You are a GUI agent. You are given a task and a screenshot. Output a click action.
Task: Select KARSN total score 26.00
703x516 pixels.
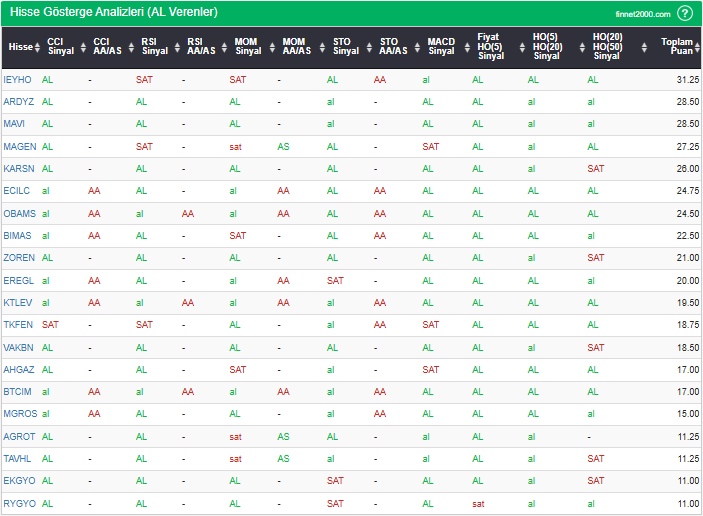pyautogui.click(x=688, y=169)
